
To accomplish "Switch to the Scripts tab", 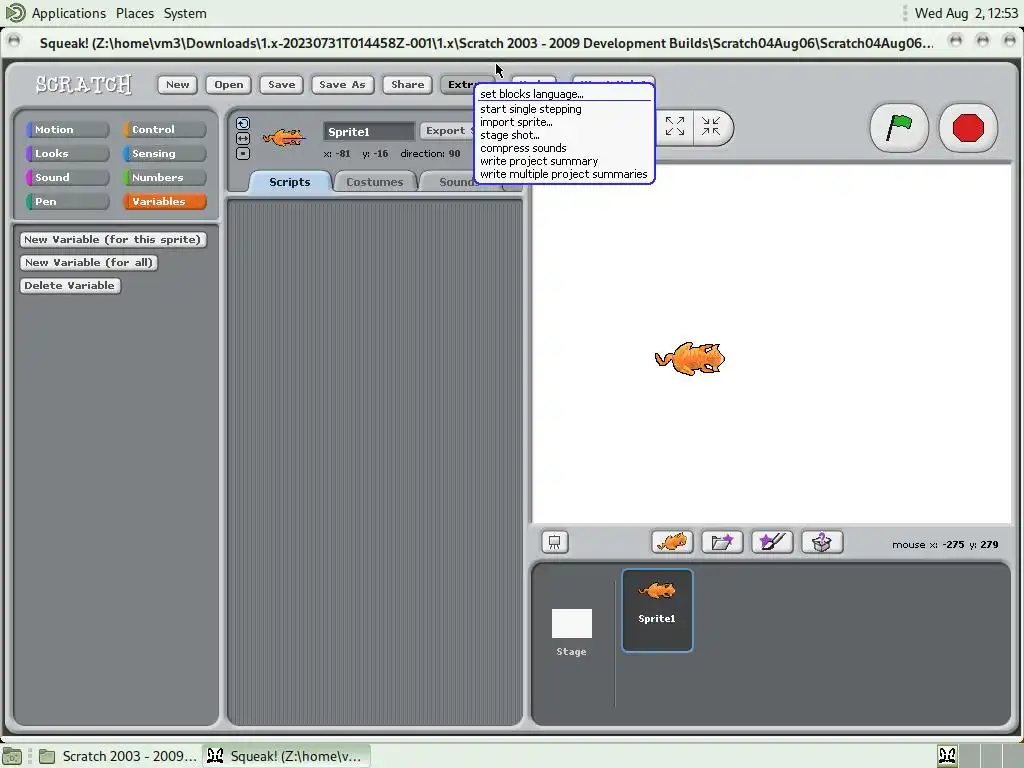I will [290, 182].
